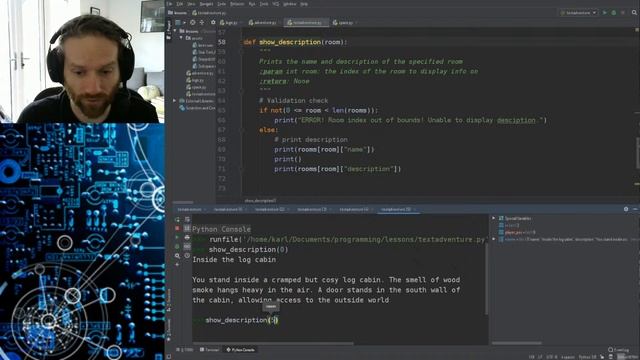This screenshot has height=360, width=640.
Task: Click the tool window quick-access icon in bottom-left corner
Action: point(169,357)
